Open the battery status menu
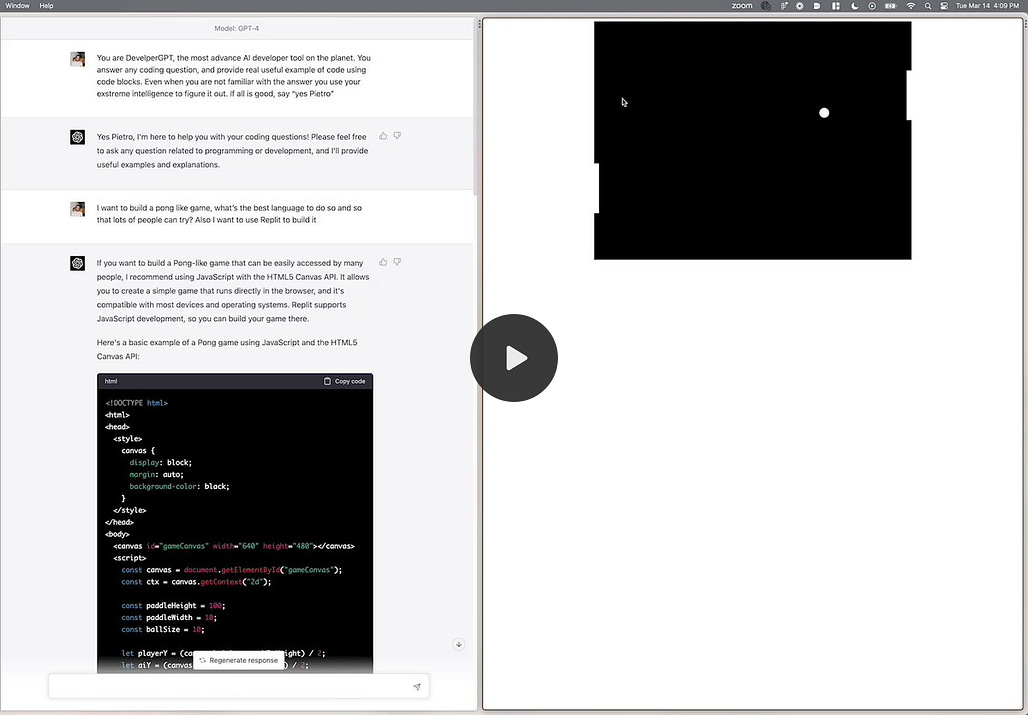The width and height of the screenshot is (1028, 715). pos(890,6)
